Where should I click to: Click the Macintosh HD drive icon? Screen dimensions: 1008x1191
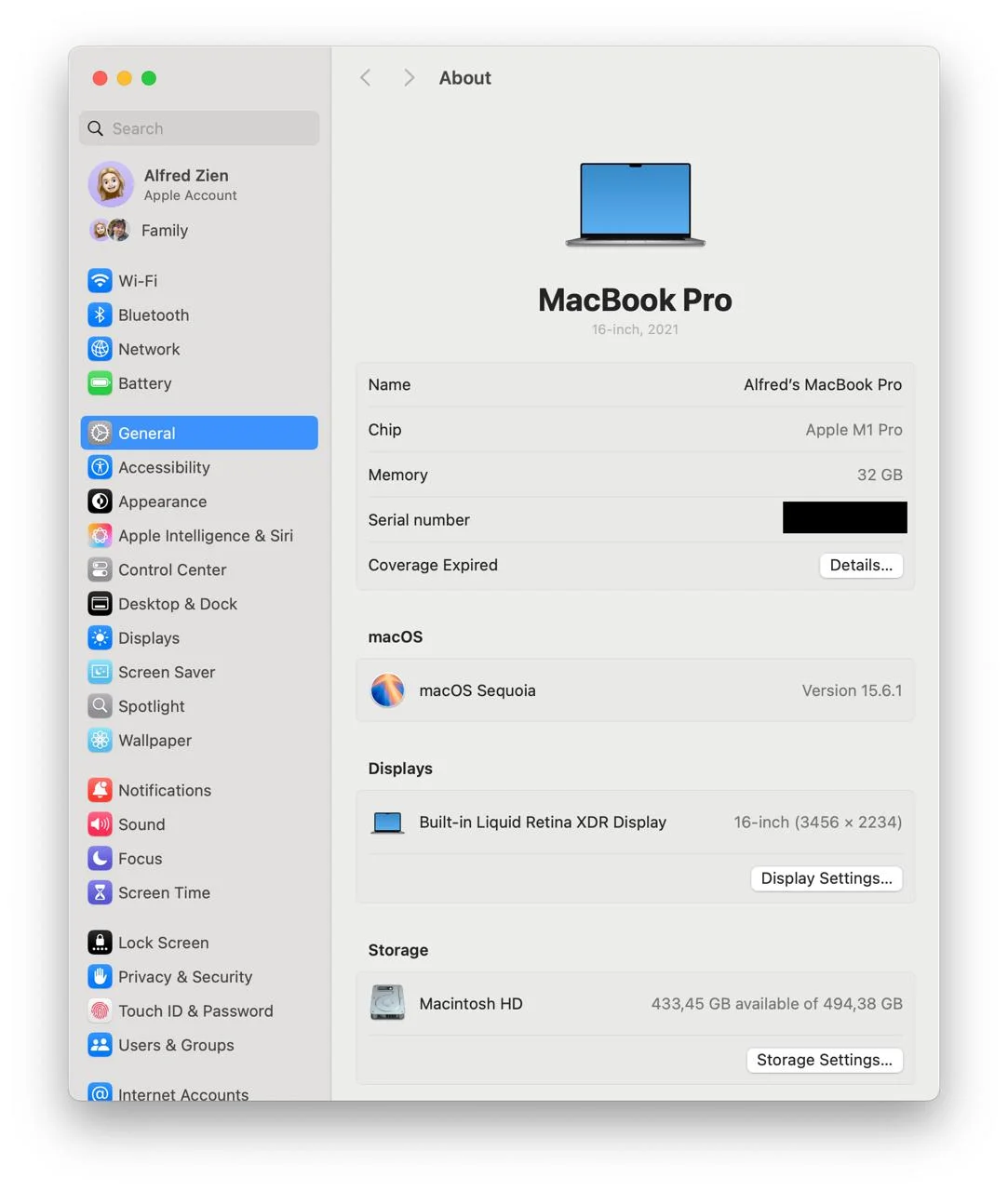coord(387,1003)
